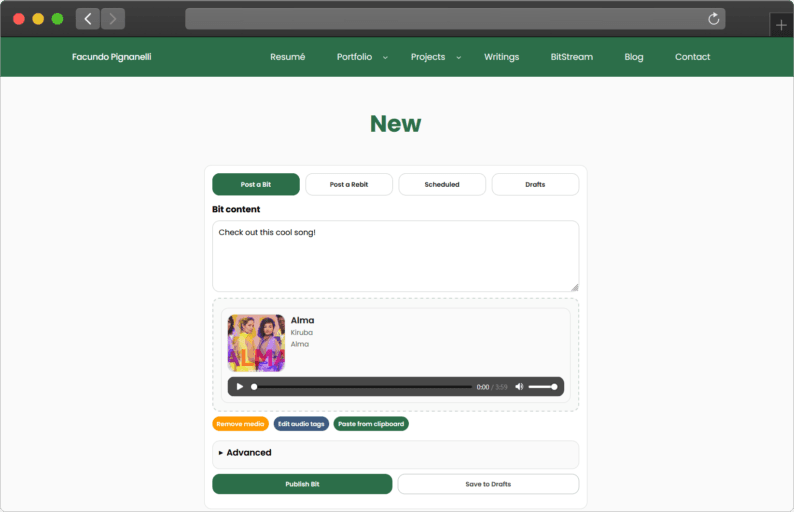
Task: Switch to the Scheduled tab
Action: coord(442,185)
